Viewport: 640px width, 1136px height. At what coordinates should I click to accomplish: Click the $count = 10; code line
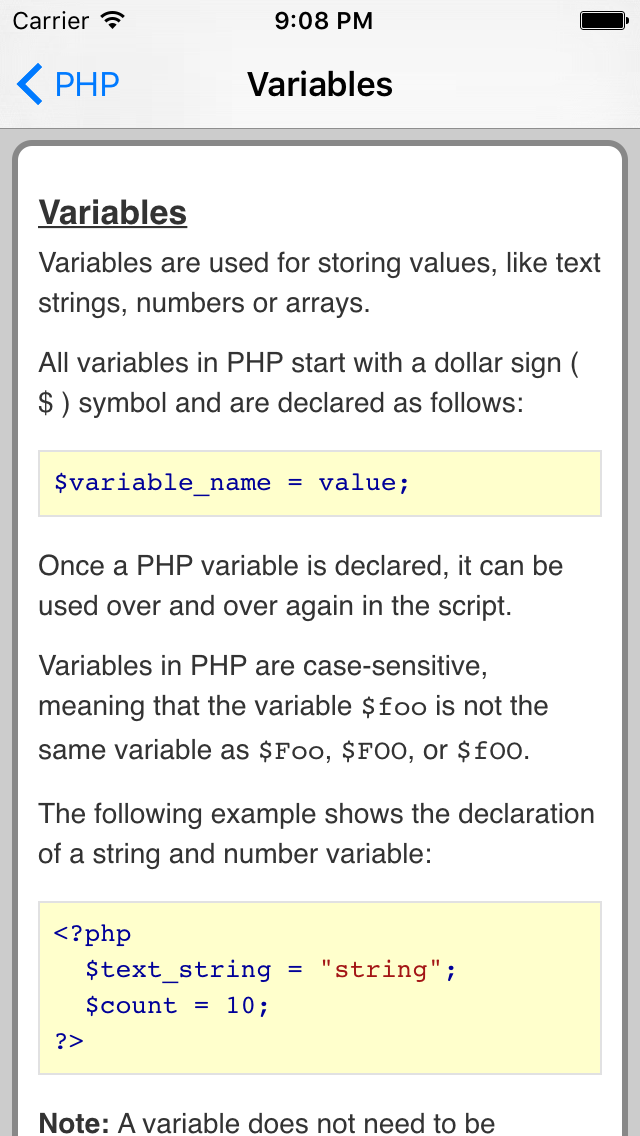(x=176, y=1006)
